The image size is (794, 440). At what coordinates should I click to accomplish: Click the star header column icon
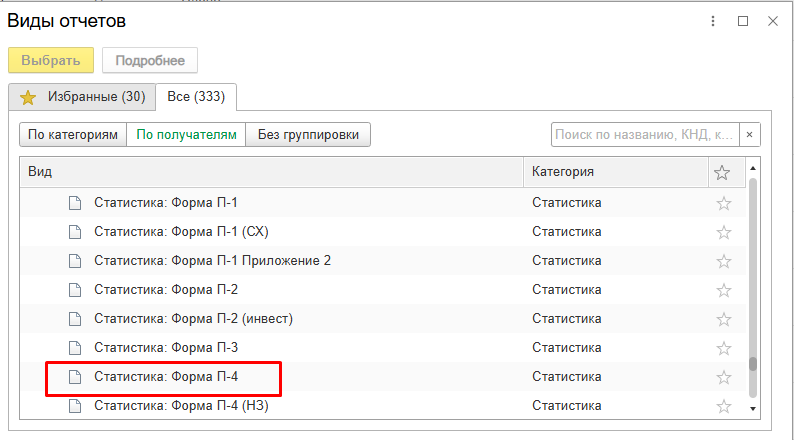click(722, 173)
